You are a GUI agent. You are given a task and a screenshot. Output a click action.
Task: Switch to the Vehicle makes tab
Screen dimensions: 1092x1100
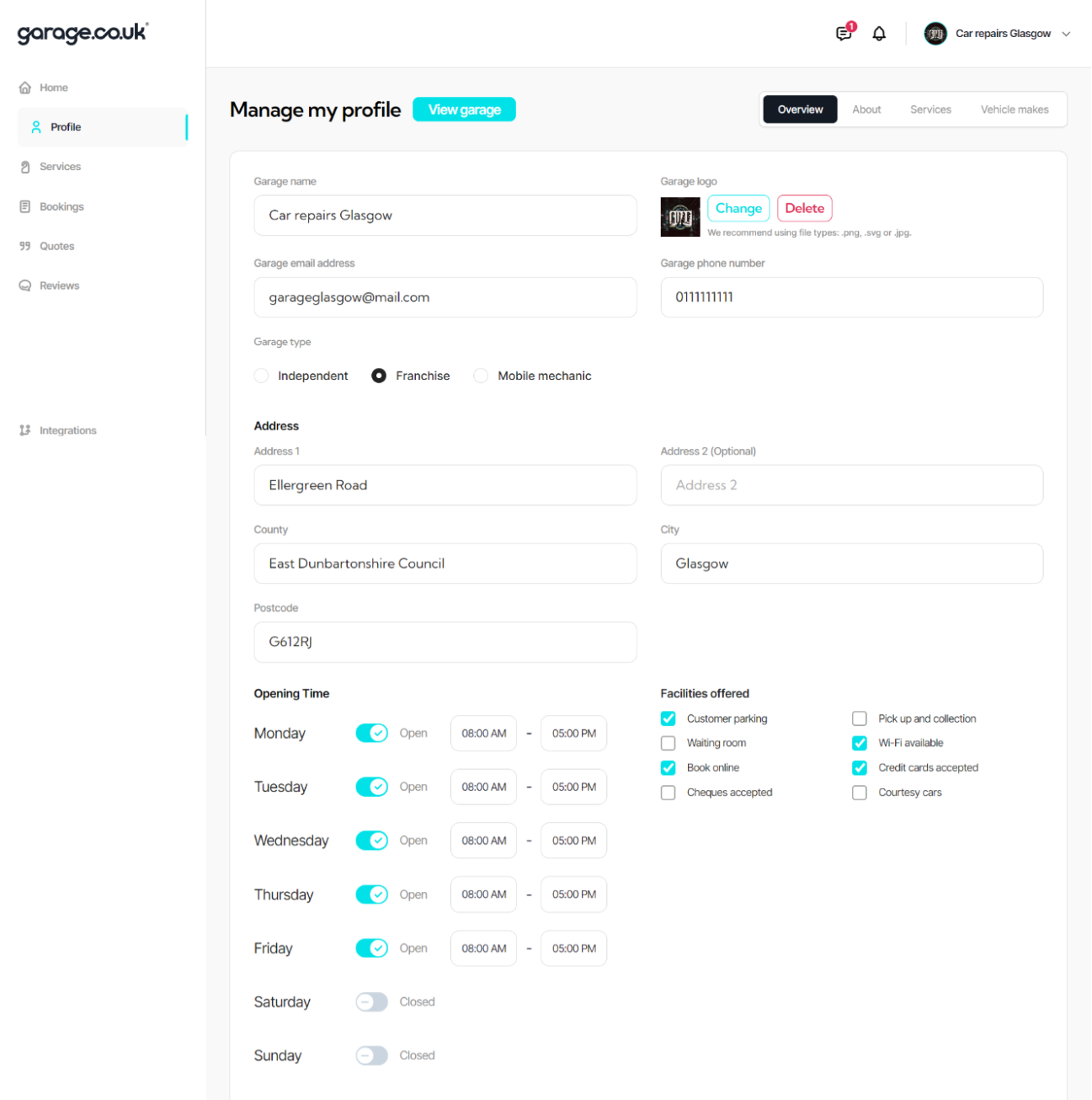tap(1014, 109)
